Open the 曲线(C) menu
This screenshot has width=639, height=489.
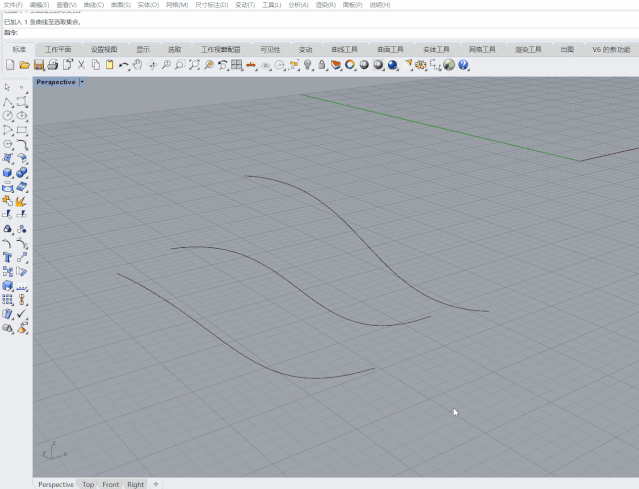click(x=94, y=5)
